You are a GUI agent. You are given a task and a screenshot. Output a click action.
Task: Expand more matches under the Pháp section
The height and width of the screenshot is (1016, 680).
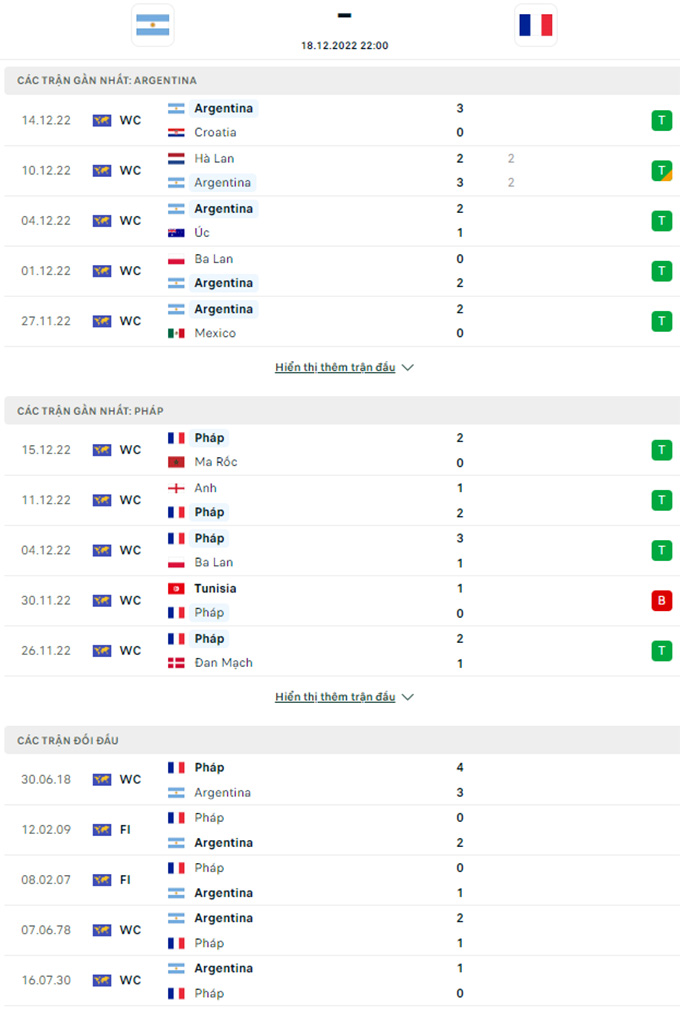click(x=335, y=696)
